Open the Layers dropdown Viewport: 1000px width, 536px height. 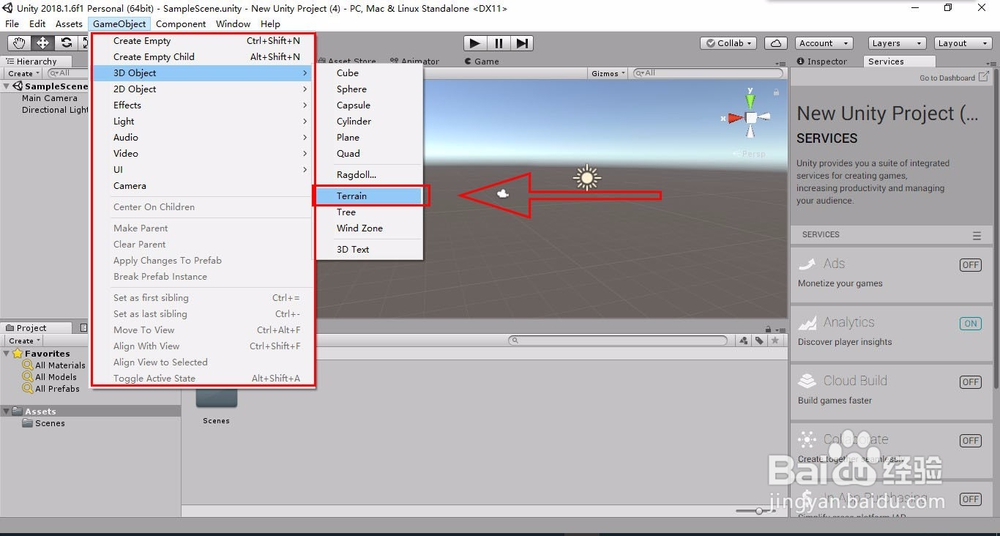[897, 43]
